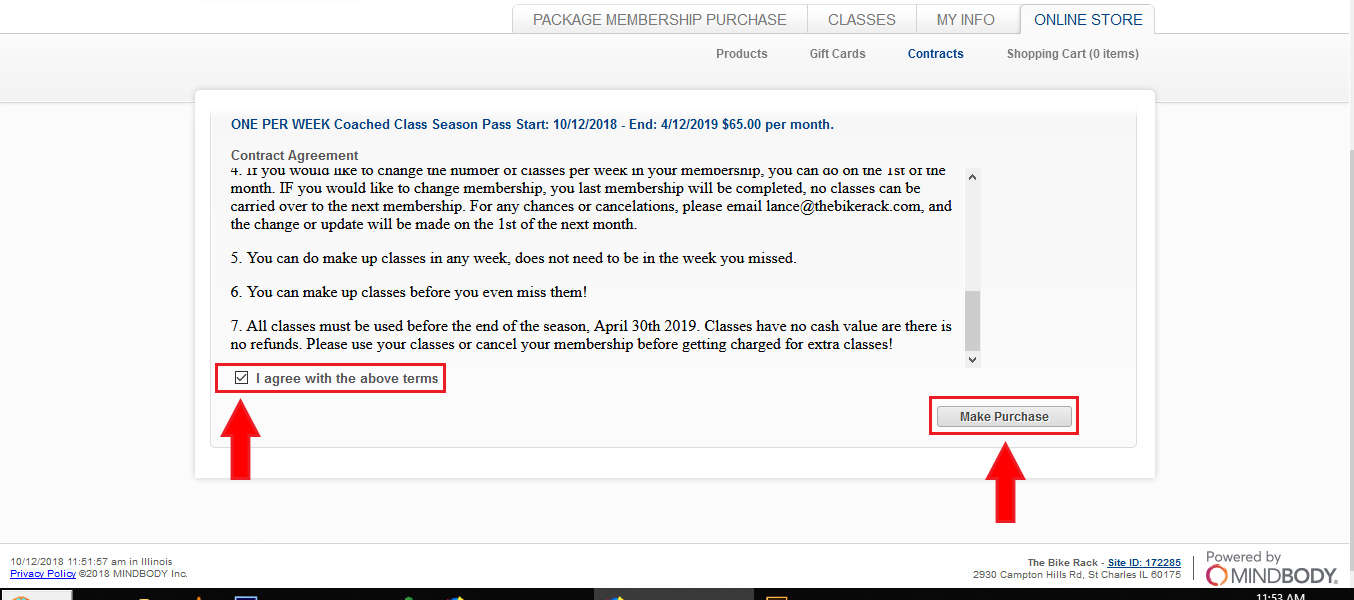Open the Privacy Policy link

point(42,574)
